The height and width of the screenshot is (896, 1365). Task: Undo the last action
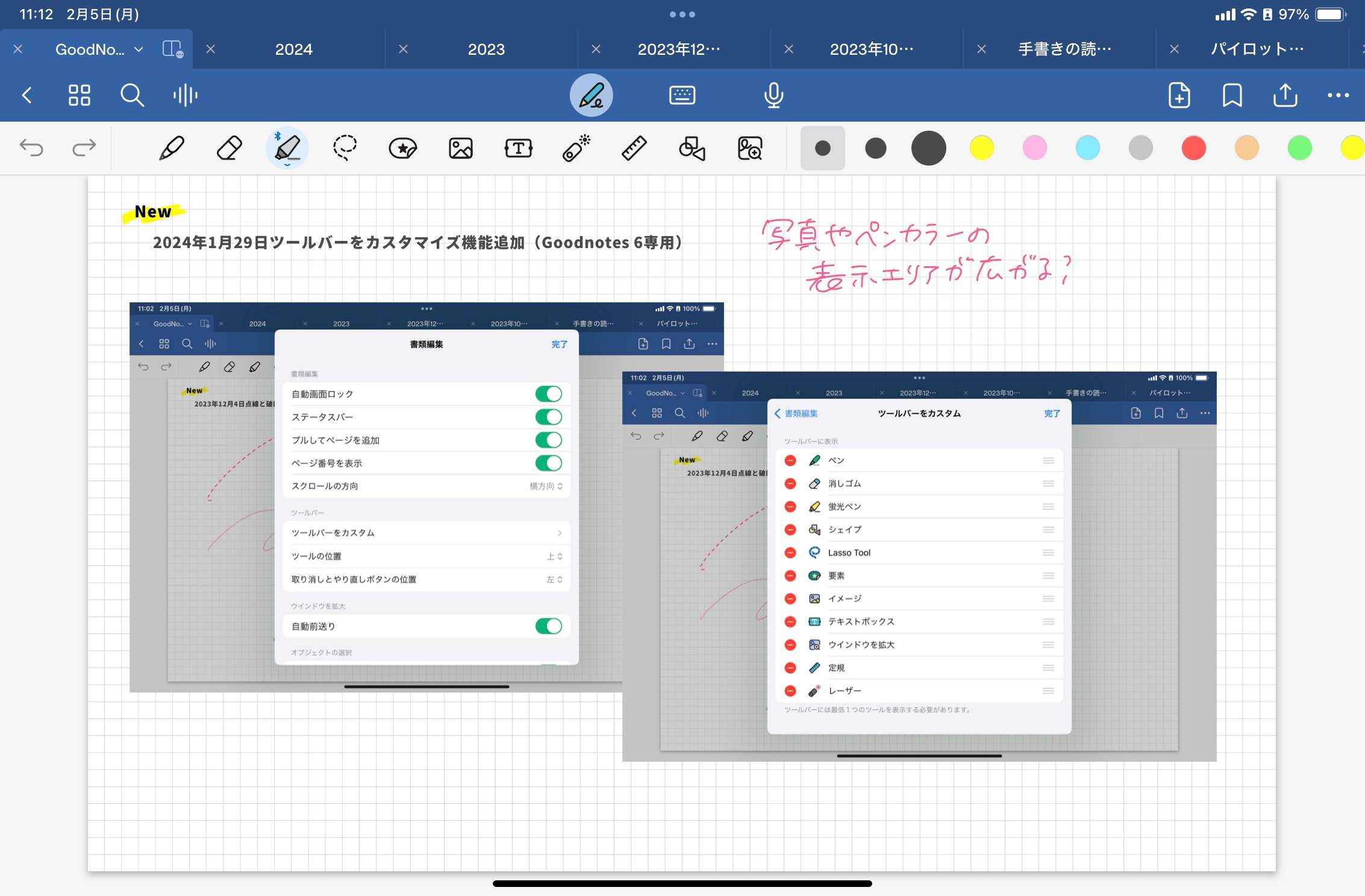[x=31, y=148]
